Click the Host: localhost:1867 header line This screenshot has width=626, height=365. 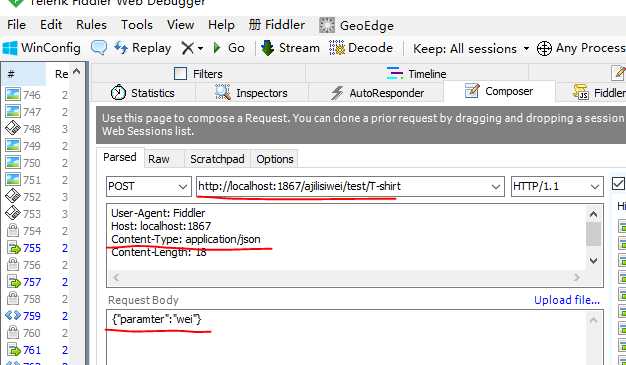pos(161,226)
